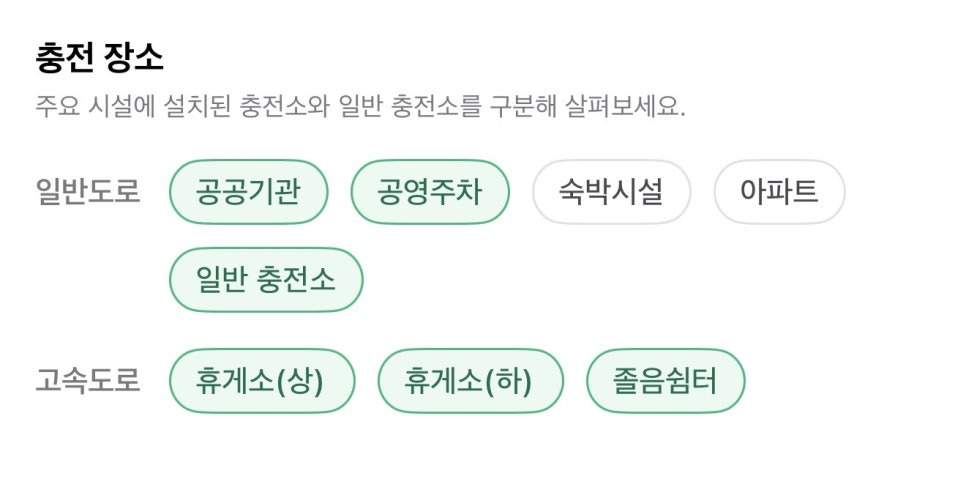Image resolution: width=966 pixels, height=490 pixels.
Task: Exclude public institutions via 공공기관
Action: pyautogui.click(x=248, y=192)
